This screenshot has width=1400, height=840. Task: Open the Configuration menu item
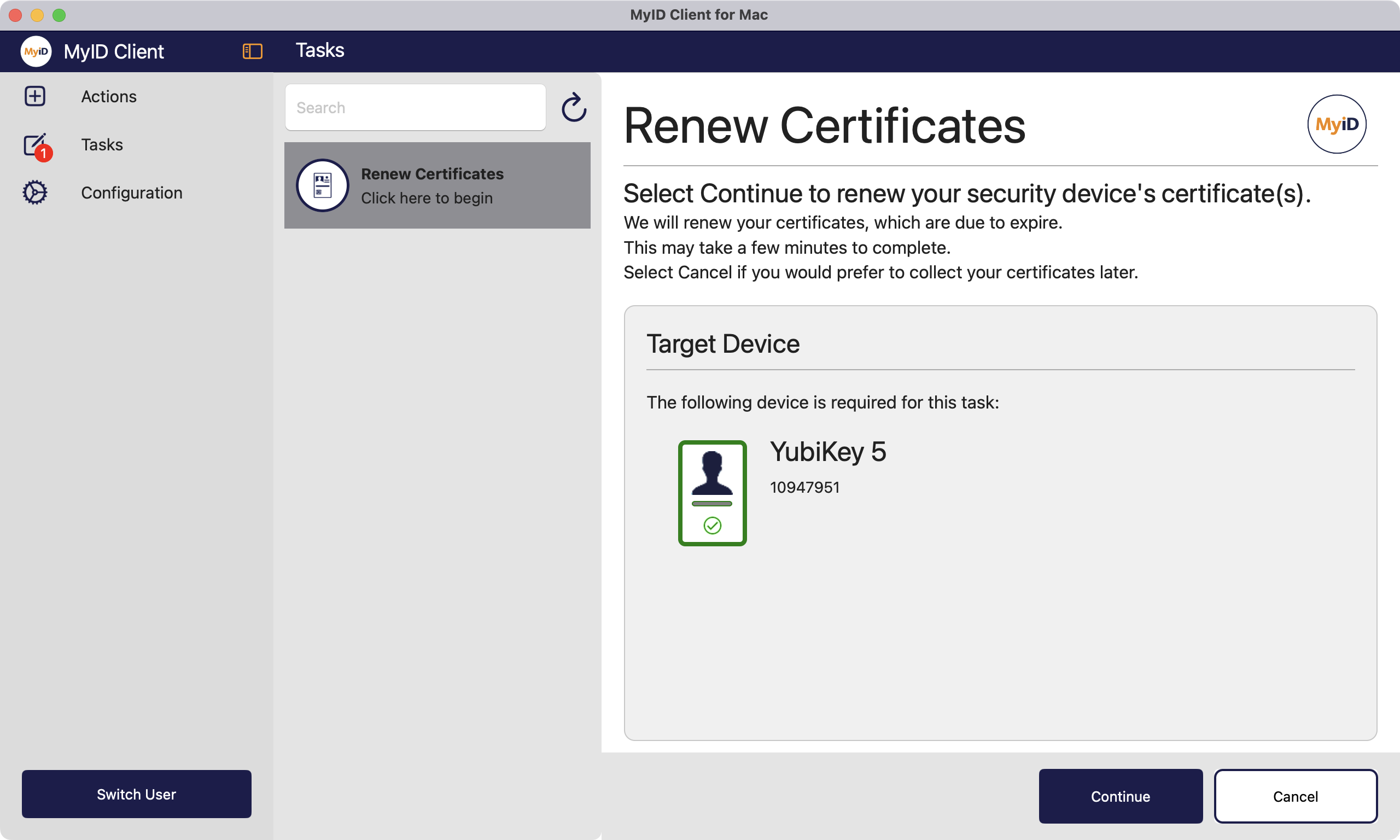coord(132,193)
